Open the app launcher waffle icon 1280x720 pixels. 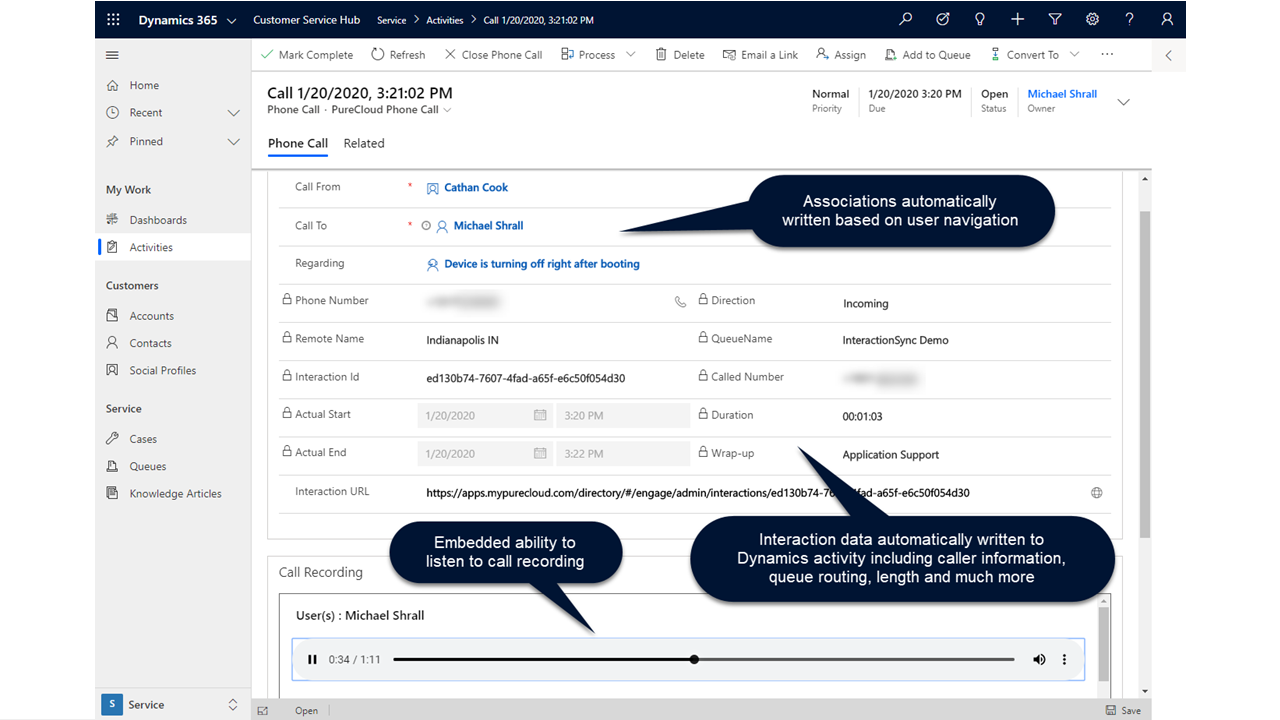113,20
